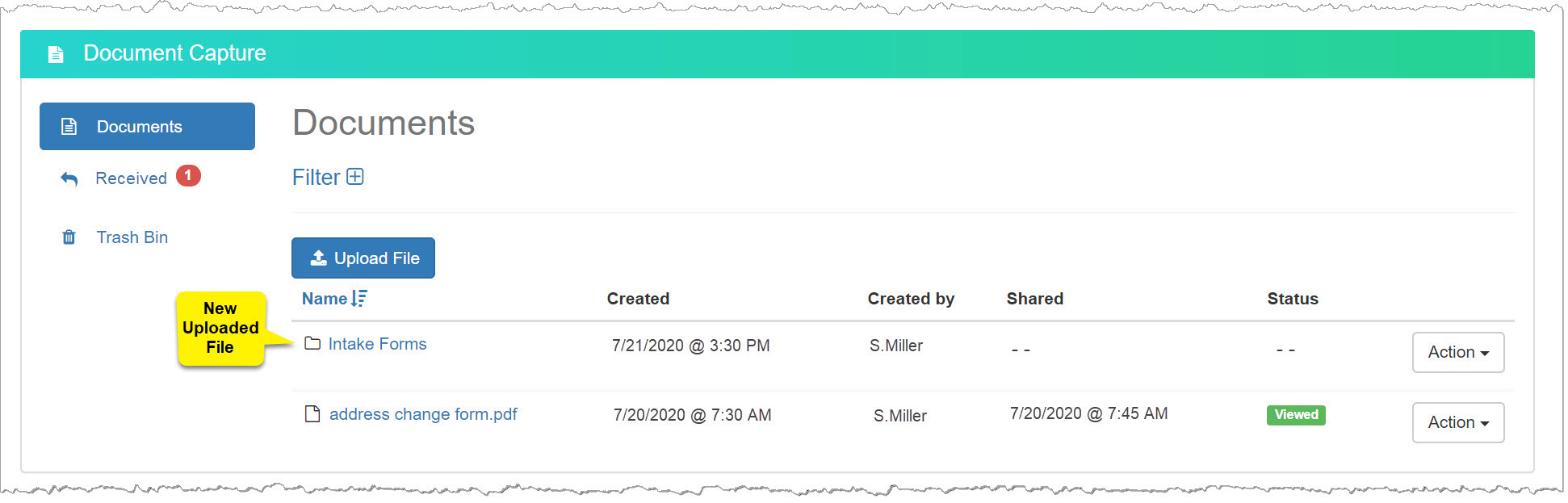Screen dimensions: 1568x503
Task: Click the Intake Forms folder icon
Action: point(312,344)
